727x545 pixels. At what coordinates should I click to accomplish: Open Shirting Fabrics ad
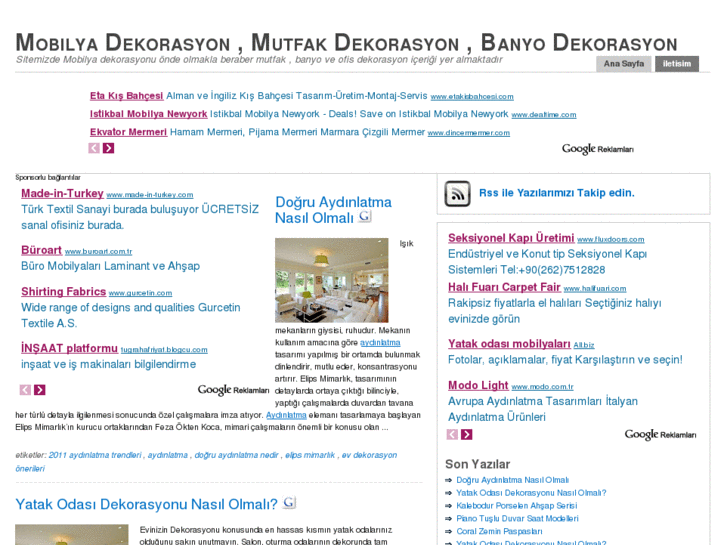pyautogui.click(x=64, y=291)
